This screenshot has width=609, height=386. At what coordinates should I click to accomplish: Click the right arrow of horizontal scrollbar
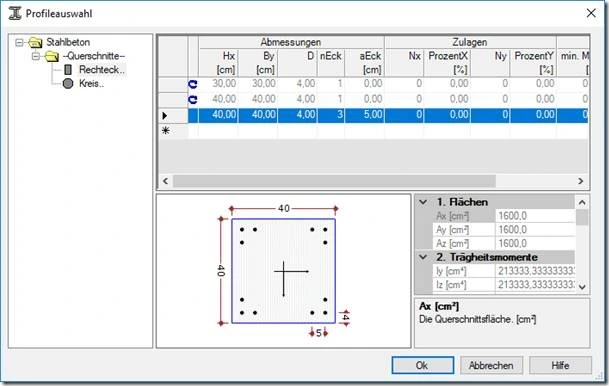[581, 181]
